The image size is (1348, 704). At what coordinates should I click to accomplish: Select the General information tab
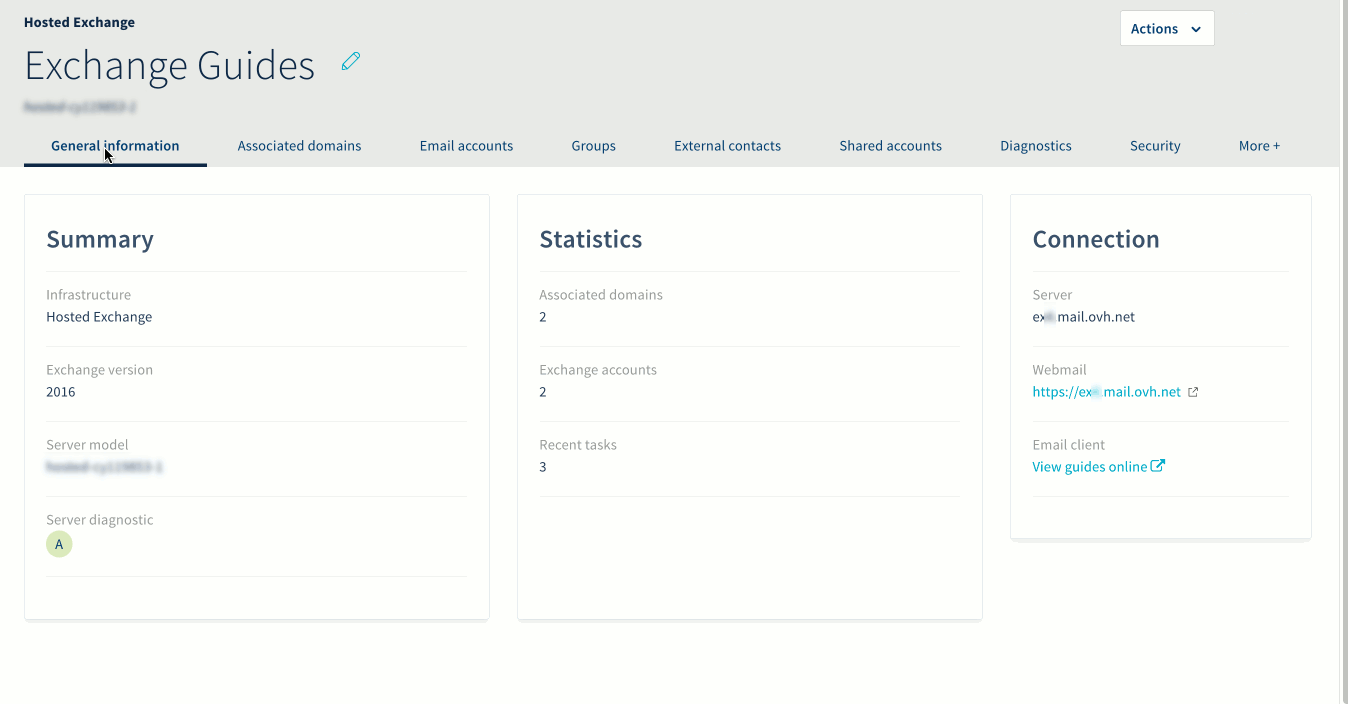115,146
